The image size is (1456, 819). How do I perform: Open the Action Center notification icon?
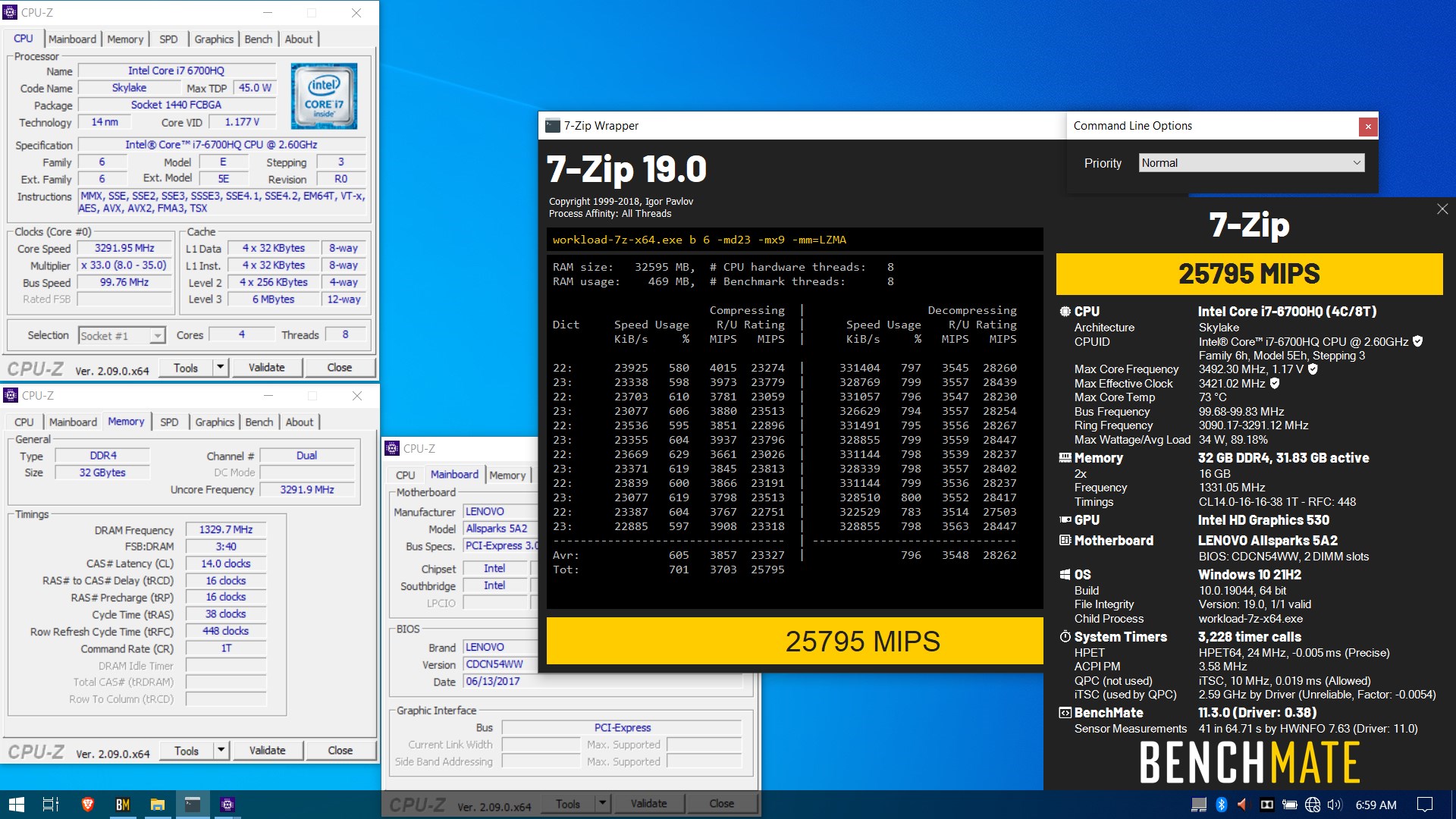[1425, 805]
